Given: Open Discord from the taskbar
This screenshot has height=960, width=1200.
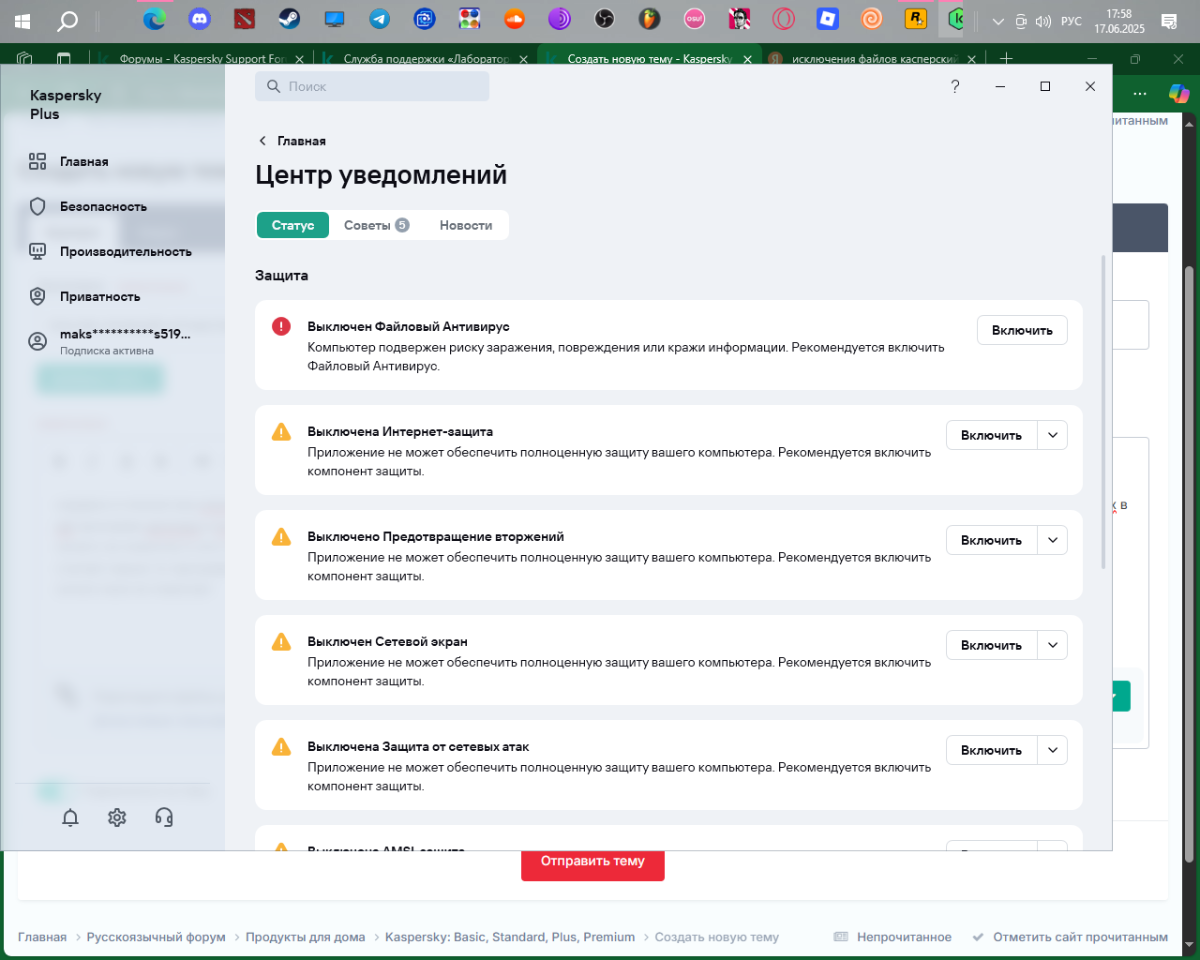Looking at the screenshot, I should (198, 19).
